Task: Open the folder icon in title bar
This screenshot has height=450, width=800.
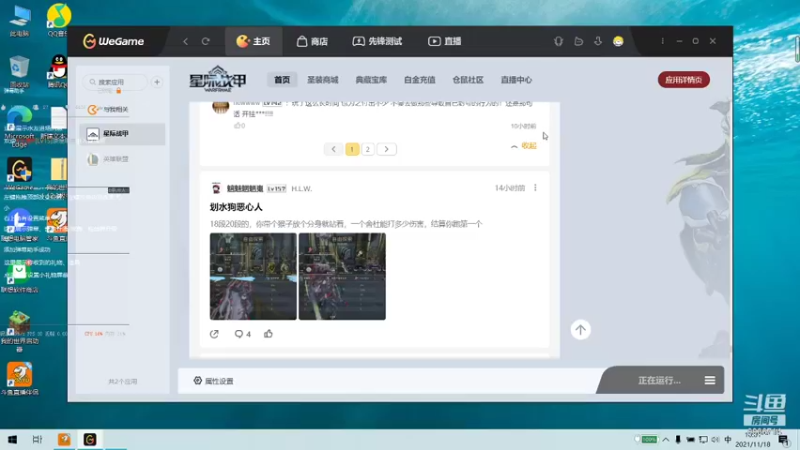Action: (x=578, y=41)
